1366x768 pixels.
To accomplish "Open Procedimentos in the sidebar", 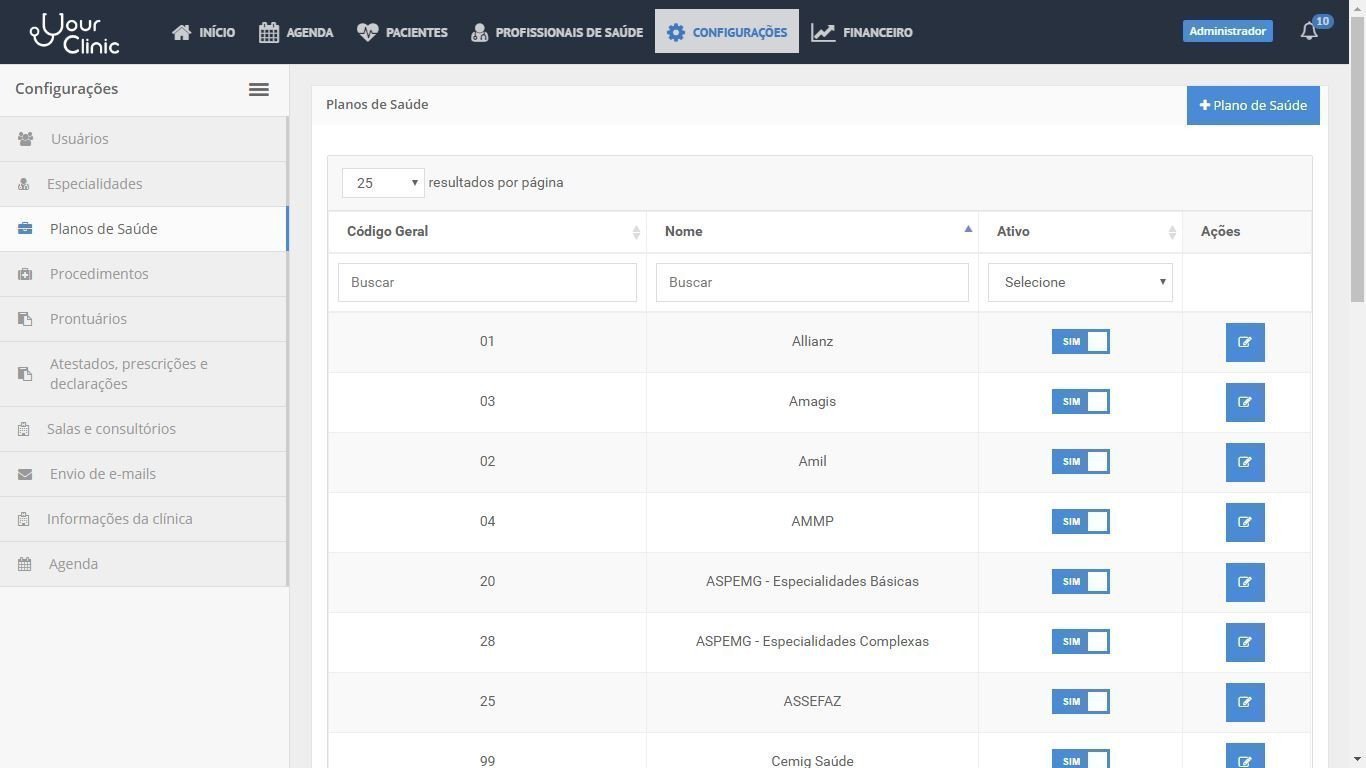I will (x=99, y=274).
